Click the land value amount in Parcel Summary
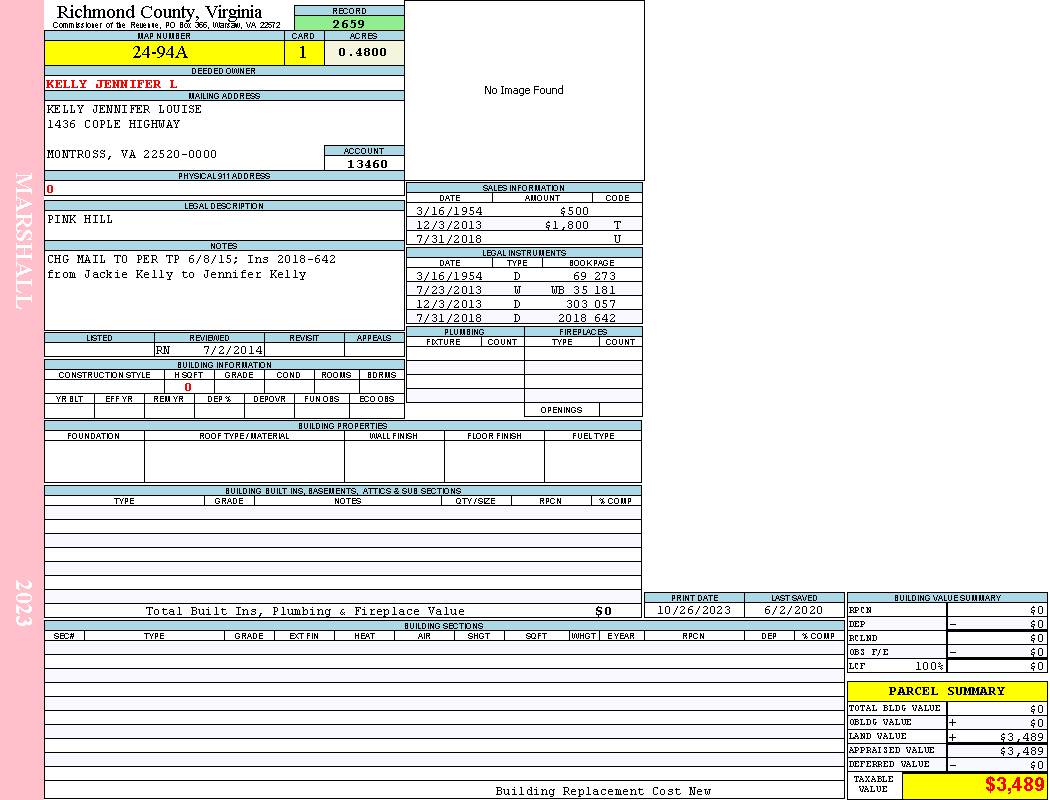The image size is (1050, 800). pyautogui.click(x=1022, y=737)
